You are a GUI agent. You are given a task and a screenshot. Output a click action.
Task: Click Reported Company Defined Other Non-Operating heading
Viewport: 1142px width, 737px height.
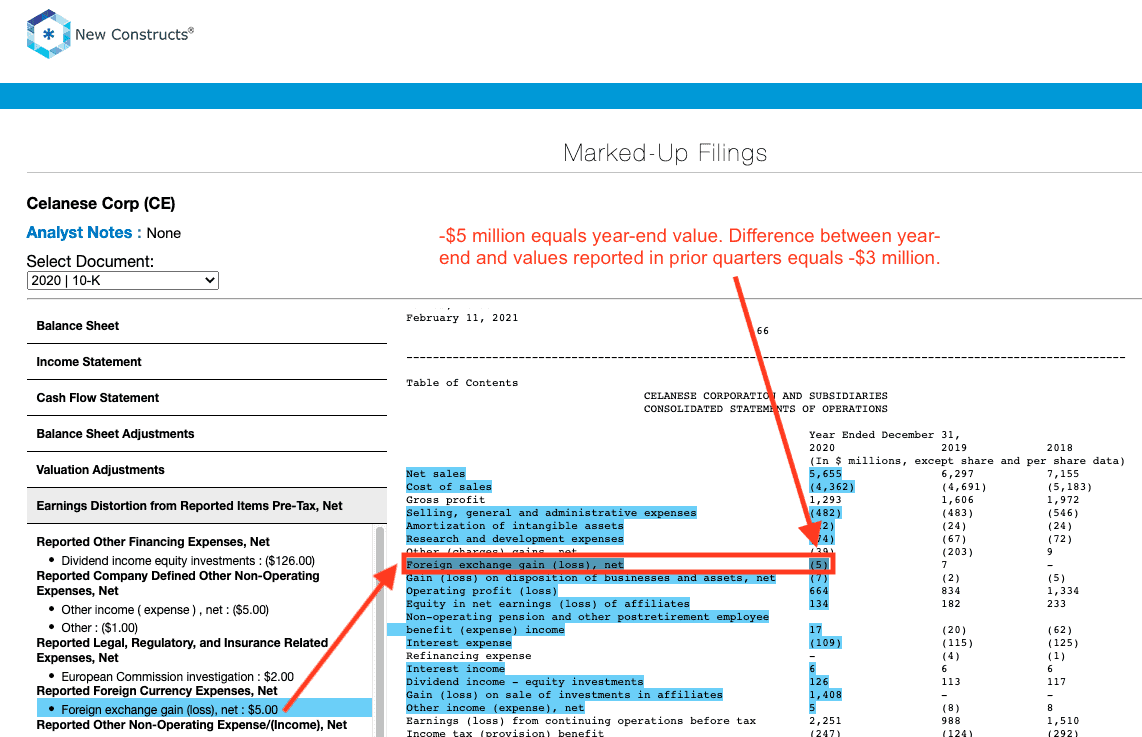178,583
